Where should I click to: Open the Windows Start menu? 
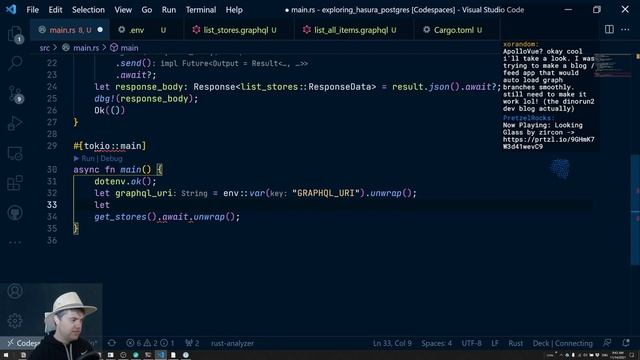[x=6, y=355]
